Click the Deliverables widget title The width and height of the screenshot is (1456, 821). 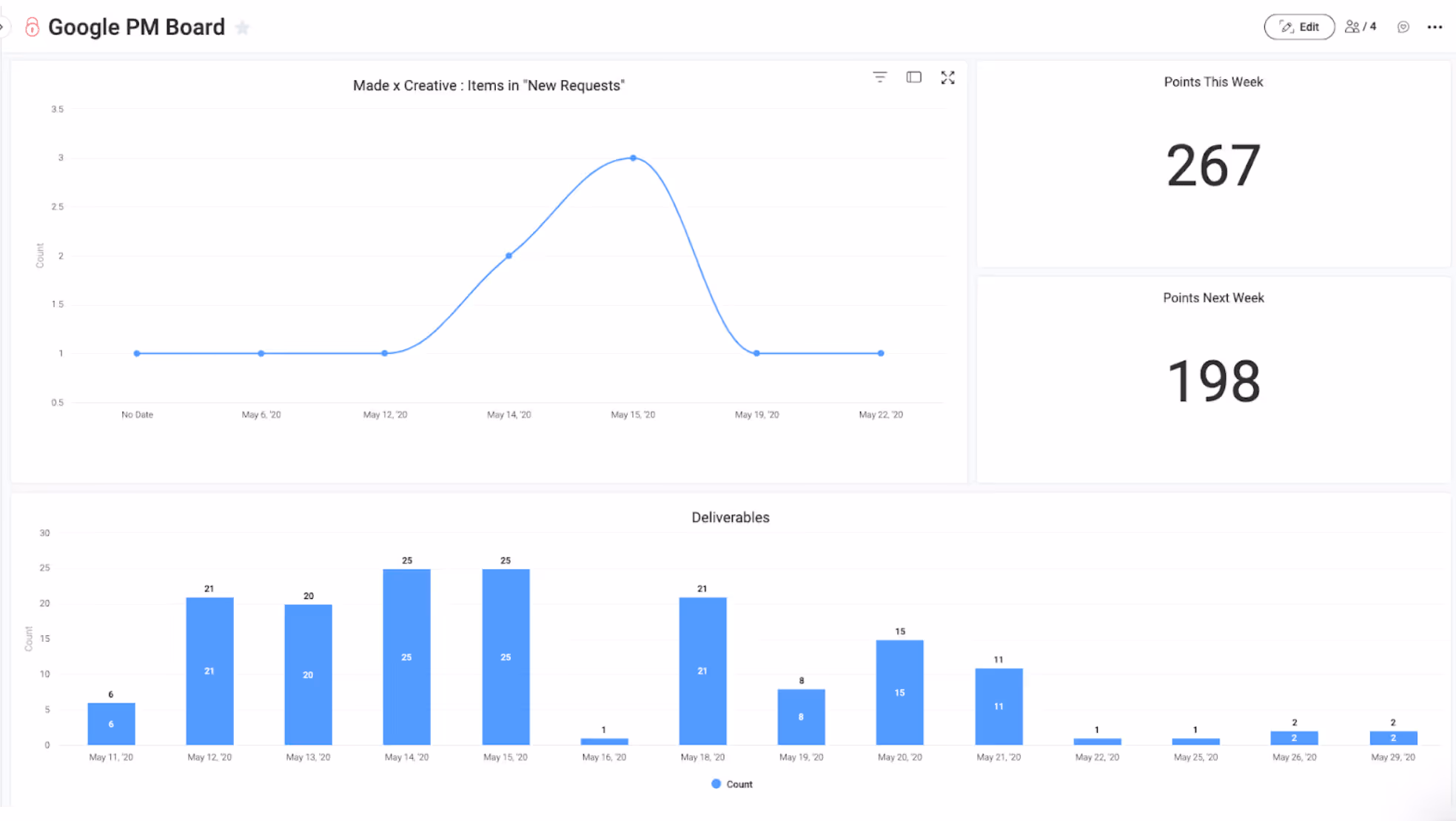(730, 517)
